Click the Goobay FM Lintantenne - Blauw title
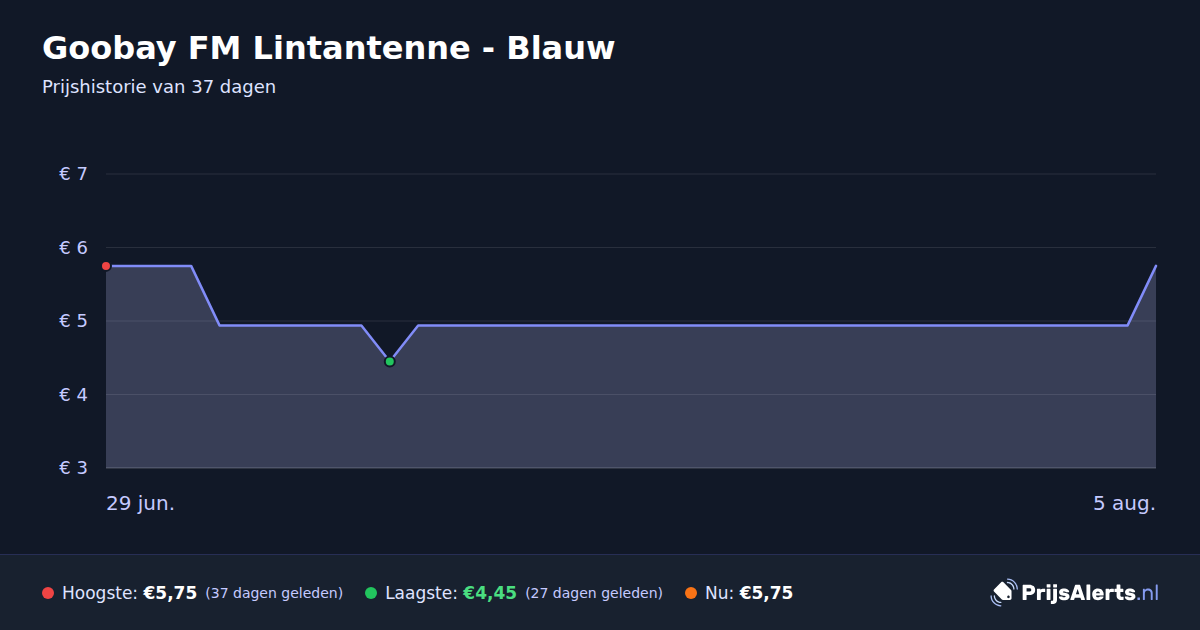Screen dimensions: 1200x630 (x=328, y=48)
